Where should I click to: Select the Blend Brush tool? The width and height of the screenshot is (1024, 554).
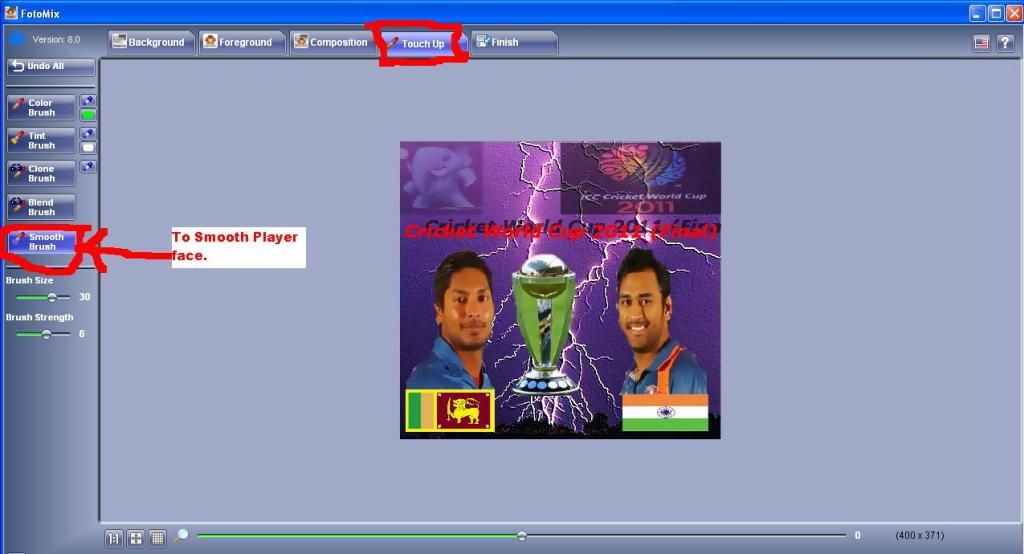(x=41, y=207)
